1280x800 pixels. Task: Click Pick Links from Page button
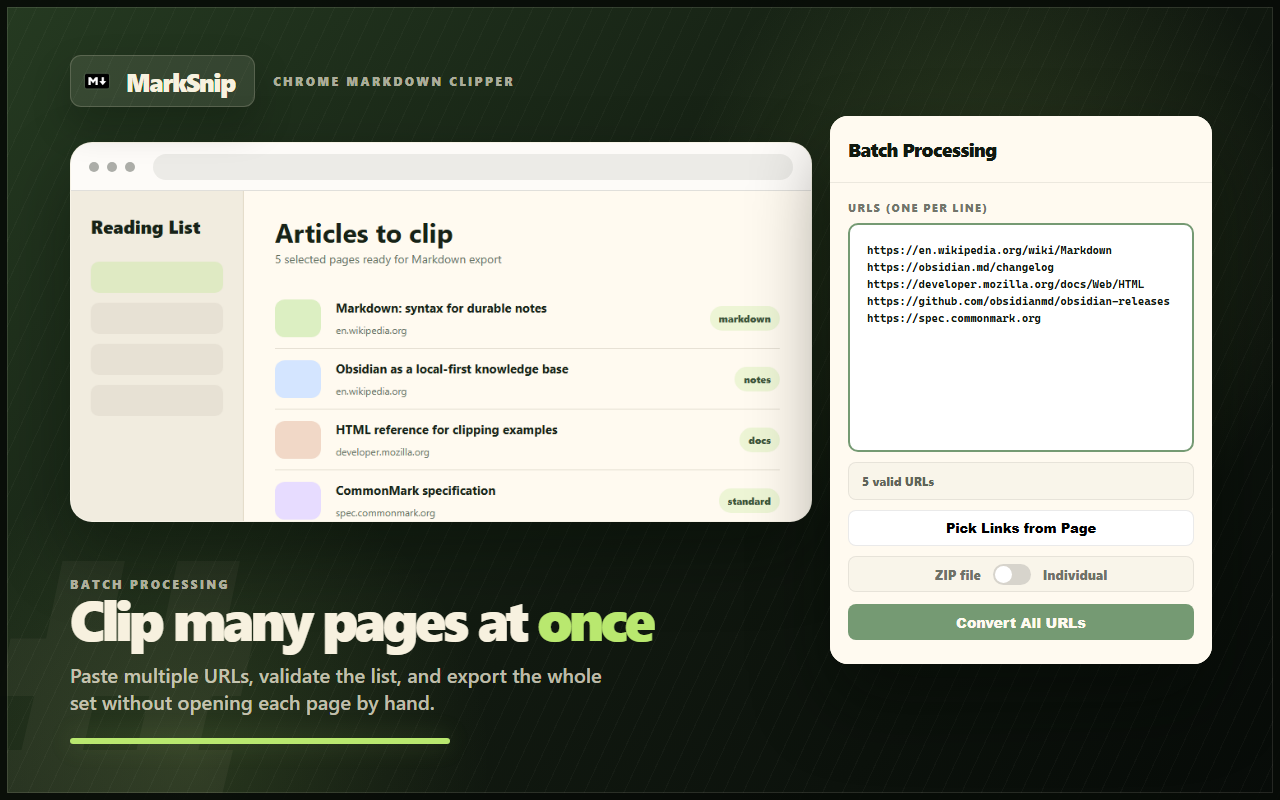point(1021,528)
